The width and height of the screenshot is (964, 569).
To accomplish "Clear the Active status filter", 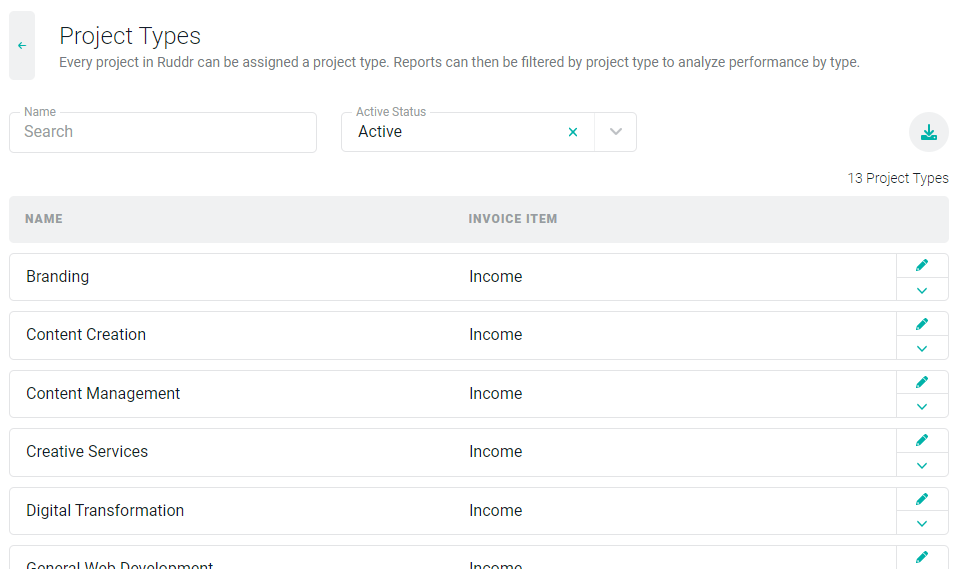I will coord(573,132).
